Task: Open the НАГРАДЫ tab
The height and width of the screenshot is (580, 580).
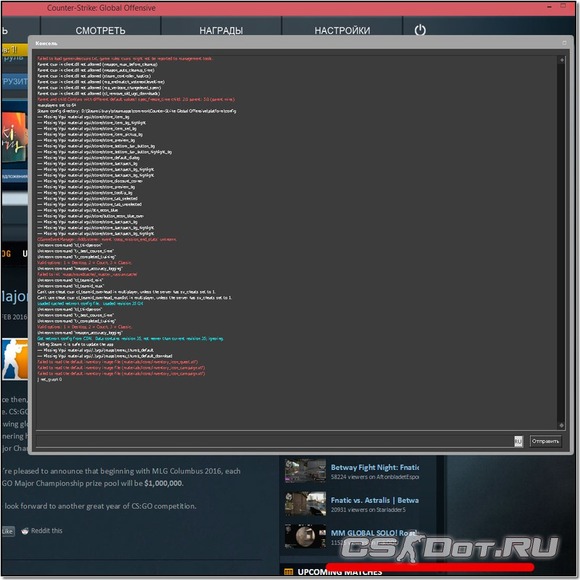Action: click(221, 30)
